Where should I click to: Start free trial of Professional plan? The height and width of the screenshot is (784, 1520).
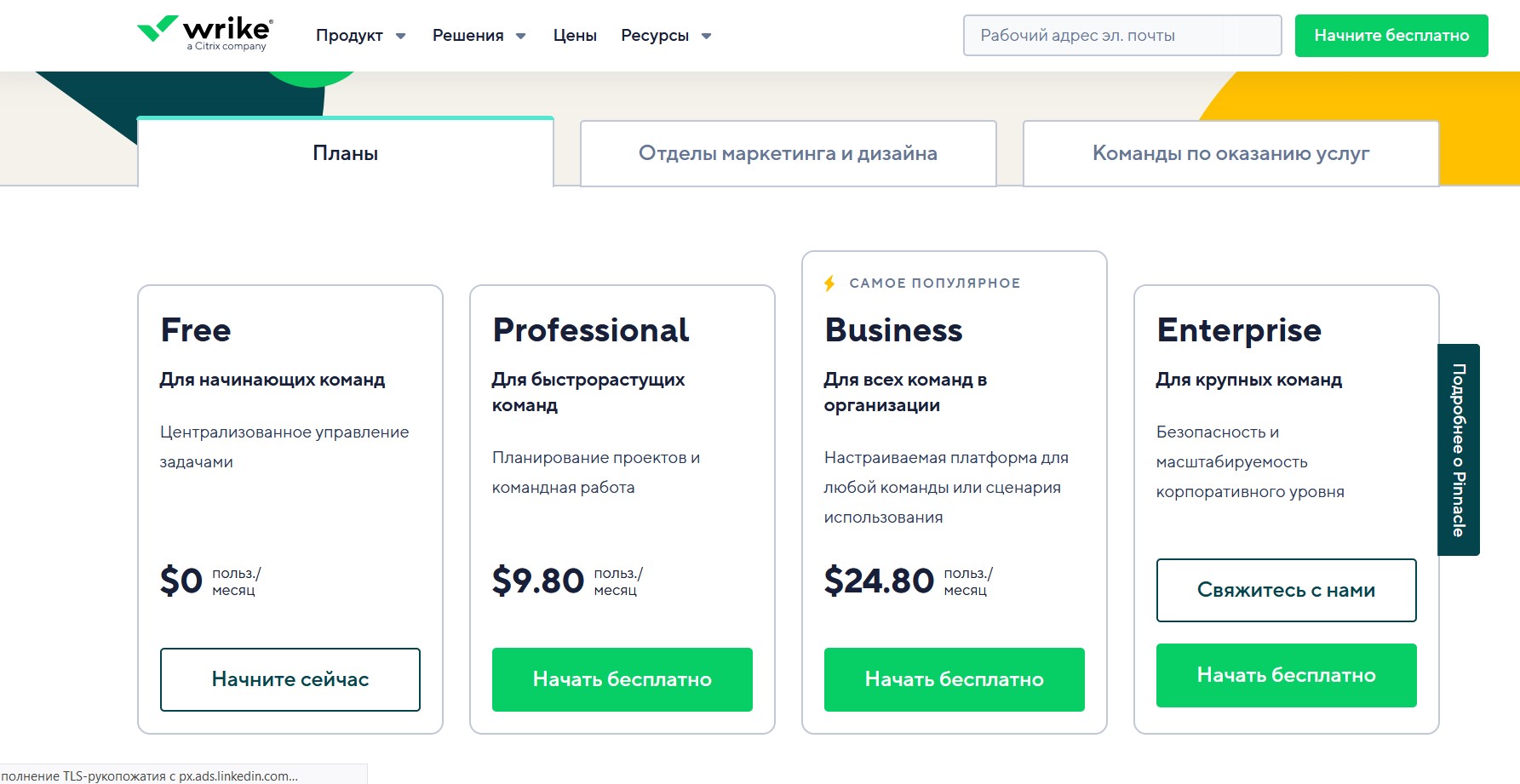(622, 679)
